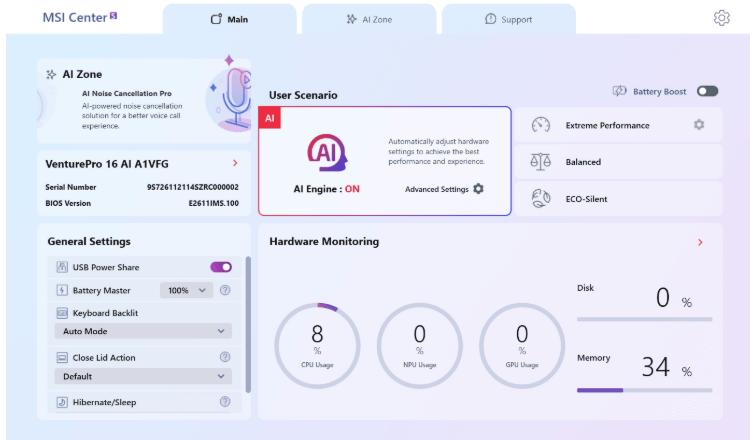Click the AI Zone sparkle icon in the card
This screenshot has height=440, width=750.
pyautogui.click(x=51, y=74)
